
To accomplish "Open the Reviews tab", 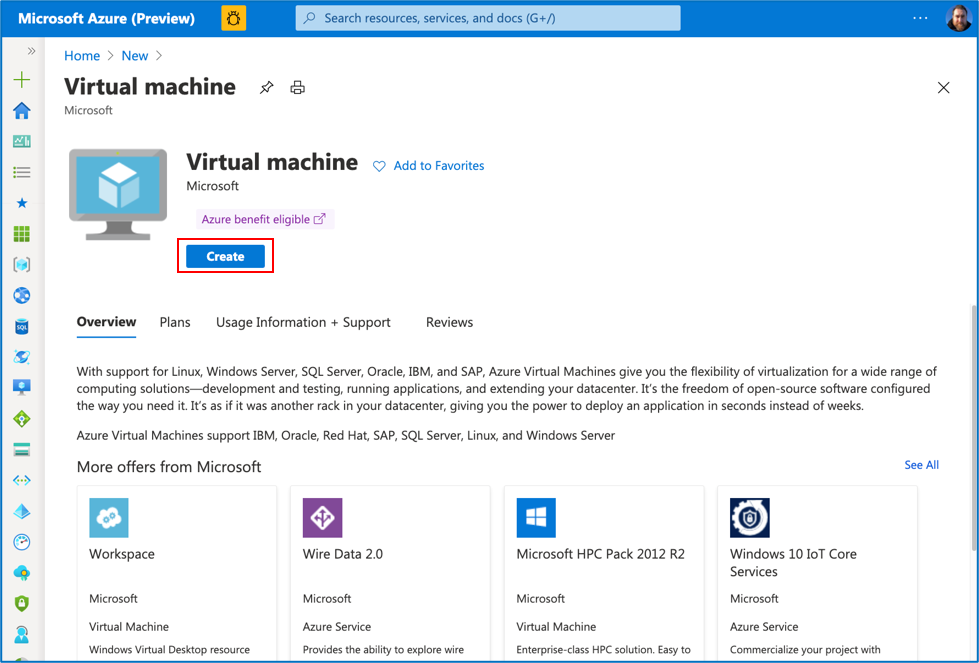I will (450, 322).
